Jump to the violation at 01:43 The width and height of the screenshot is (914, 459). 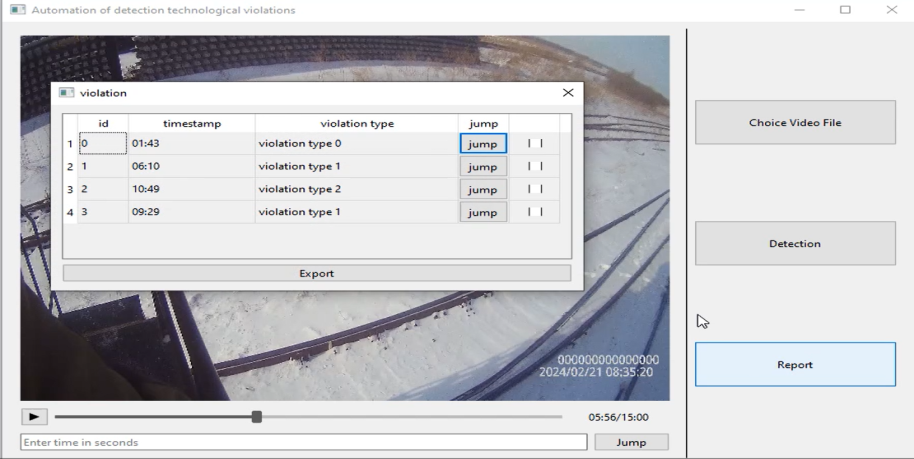[483, 144]
